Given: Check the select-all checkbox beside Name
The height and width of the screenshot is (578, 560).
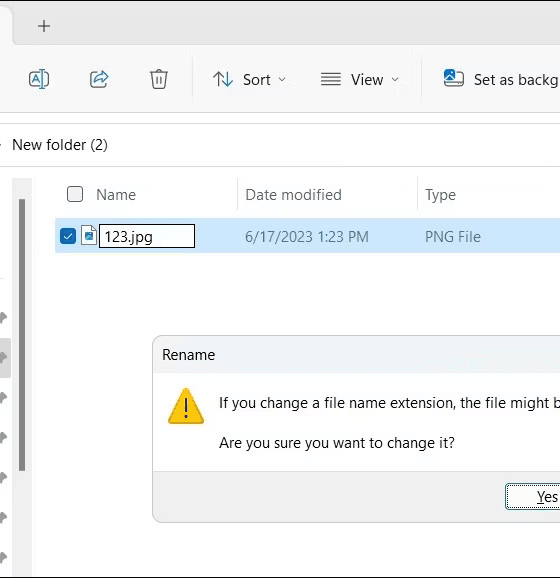Looking at the screenshot, I should click(x=75, y=194).
